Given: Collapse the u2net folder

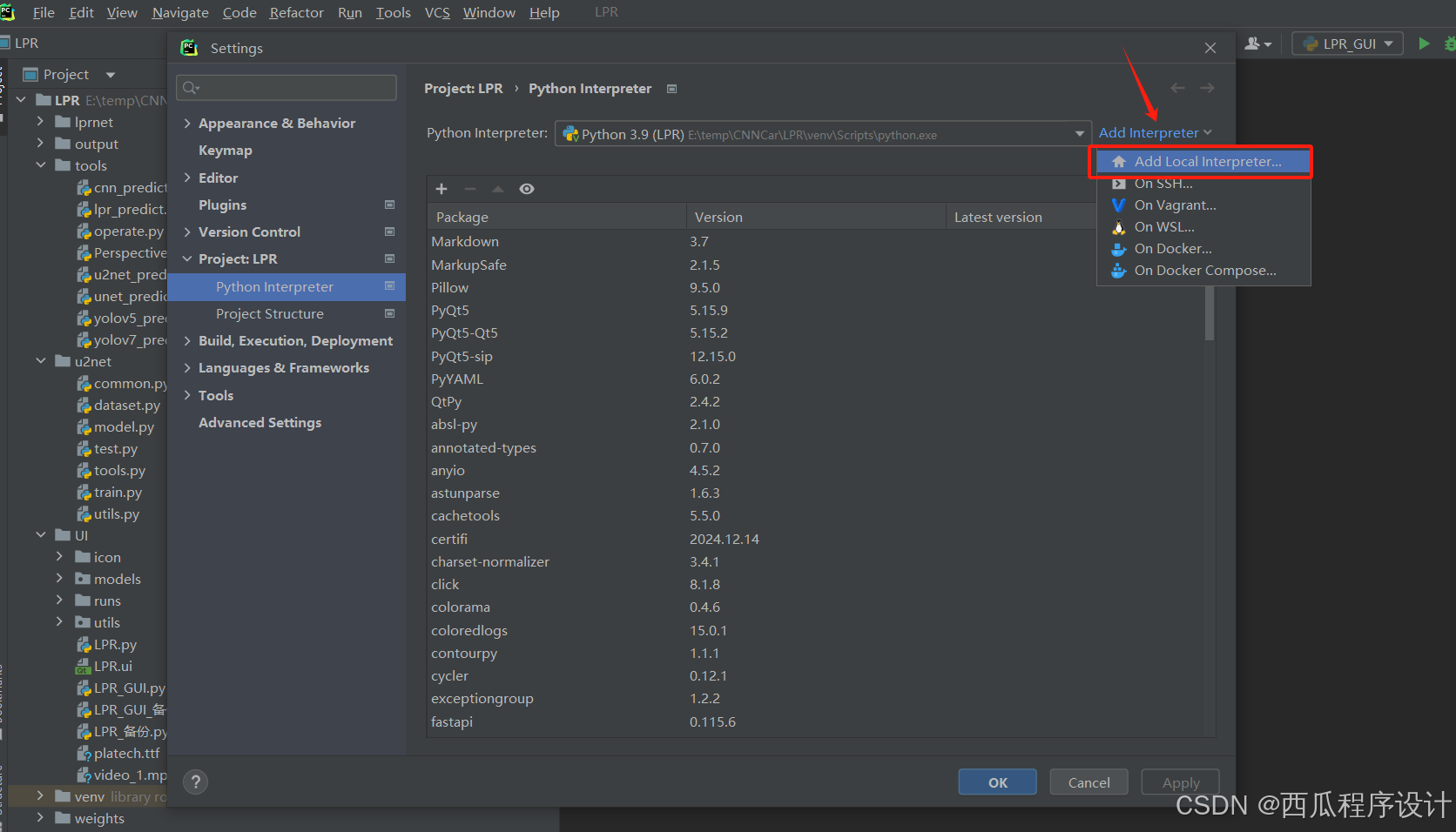Looking at the screenshot, I should click(x=40, y=361).
